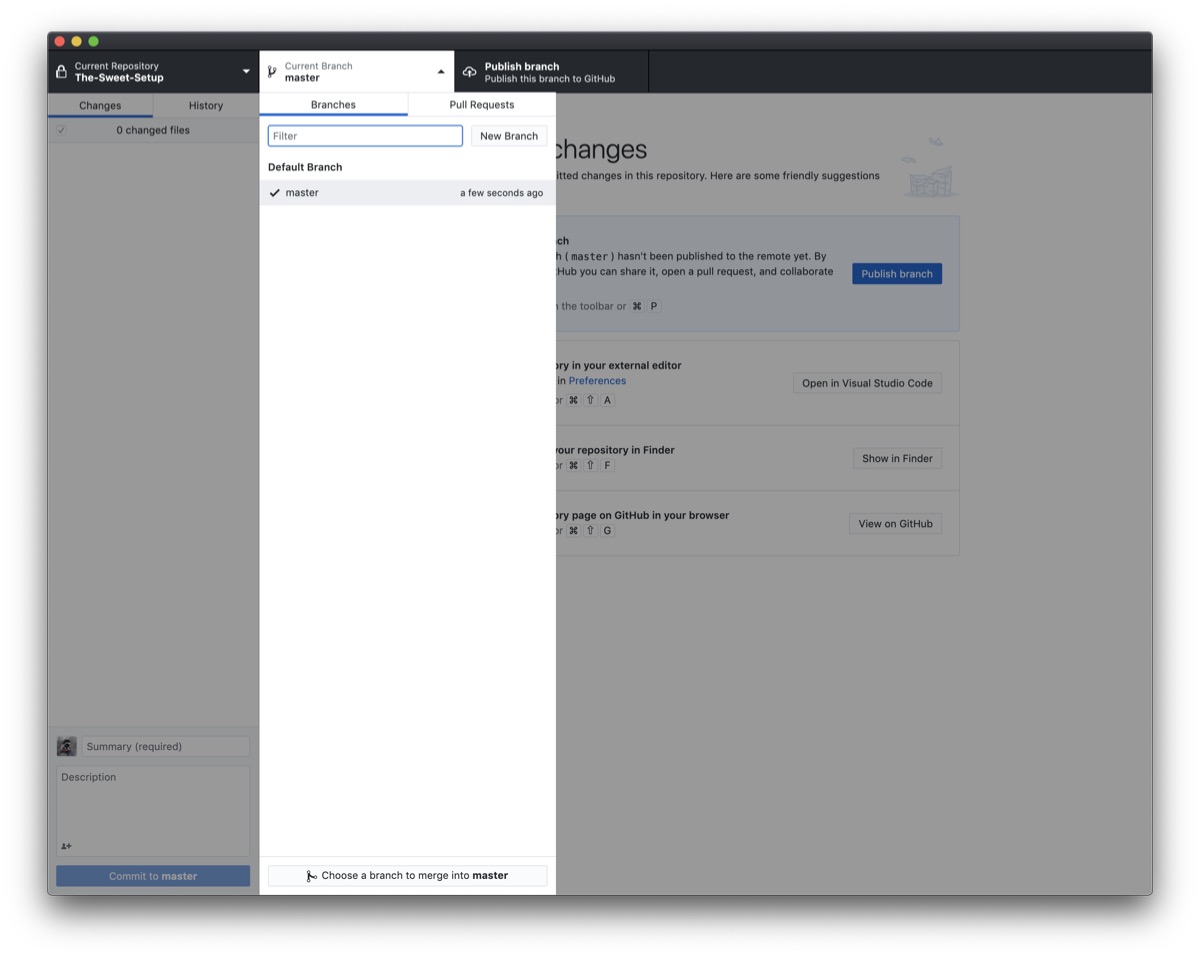
Task: Click the Summary (required) field
Action: 165,746
